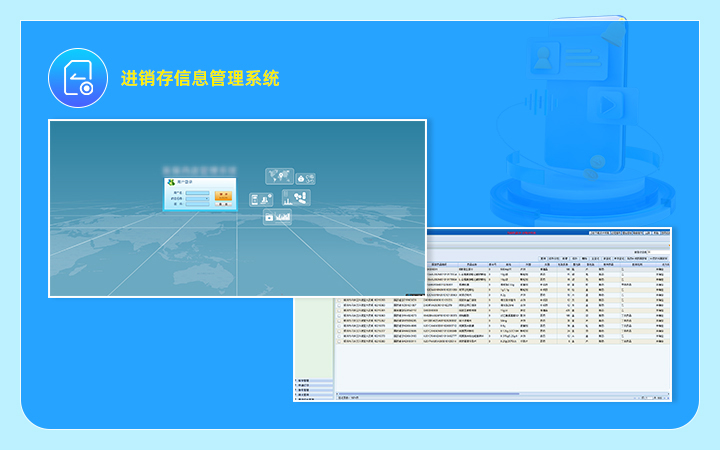Viewport: 720px width, 450px height.
Task: Focus the password field in login dialog
Action: (197, 204)
